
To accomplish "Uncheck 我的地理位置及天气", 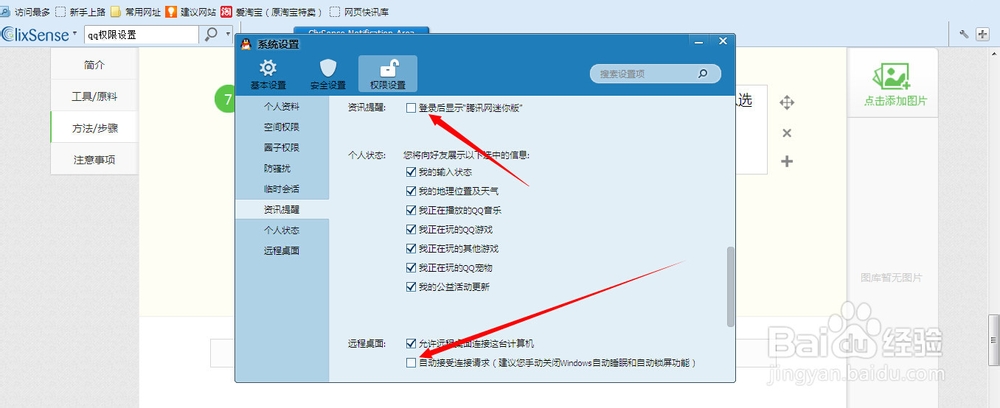I will click(x=411, y=191).
